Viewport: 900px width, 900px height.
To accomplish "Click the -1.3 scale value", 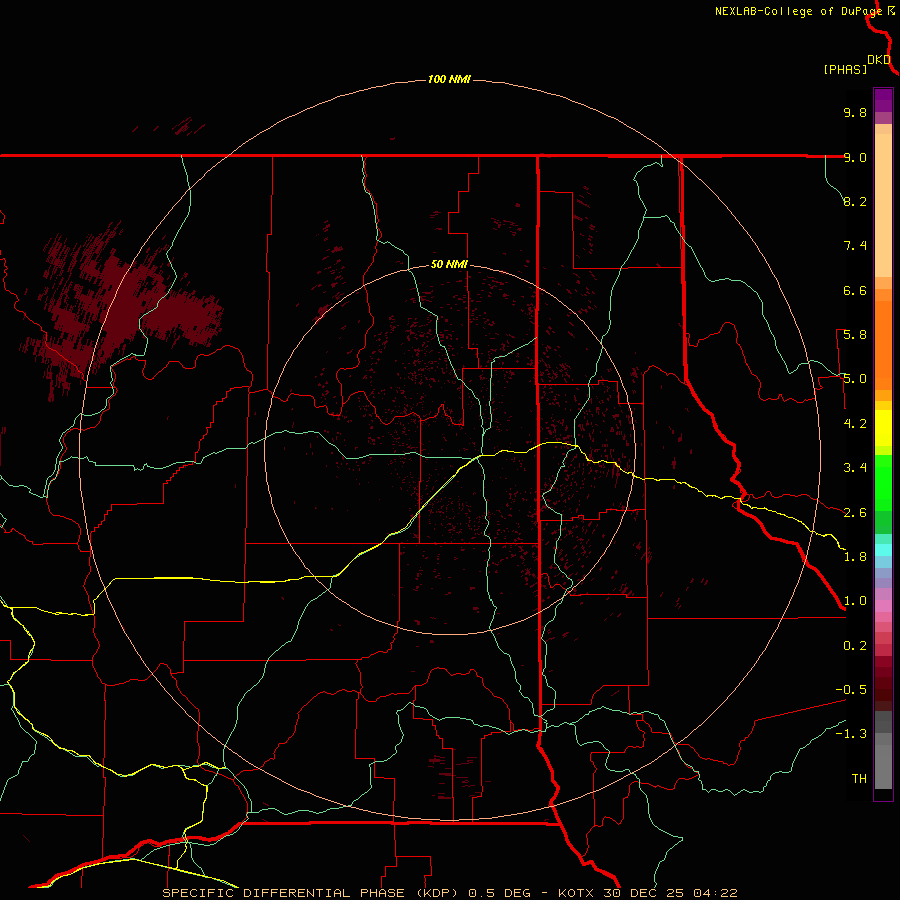I will point(851,734).
